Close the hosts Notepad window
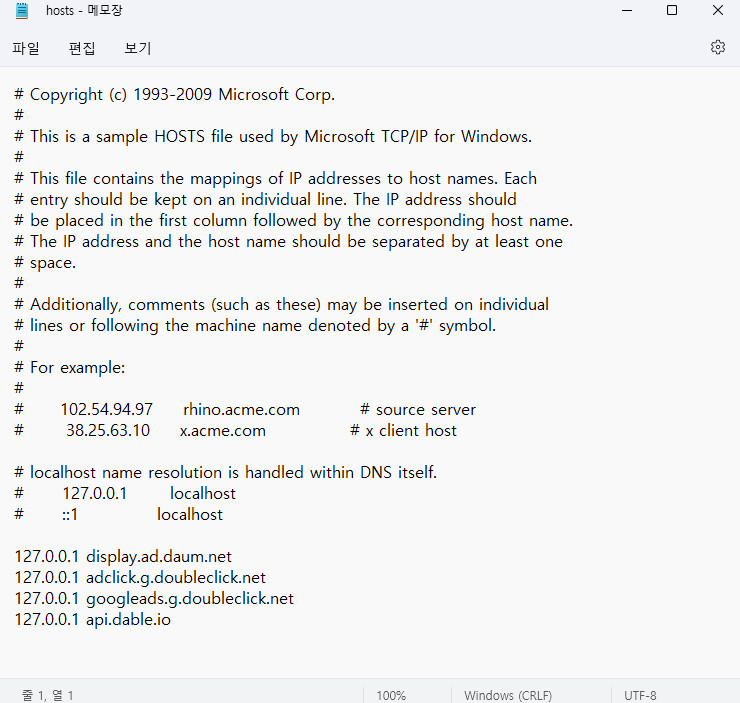The image size is (740, 703). click(x=718, y=11)
